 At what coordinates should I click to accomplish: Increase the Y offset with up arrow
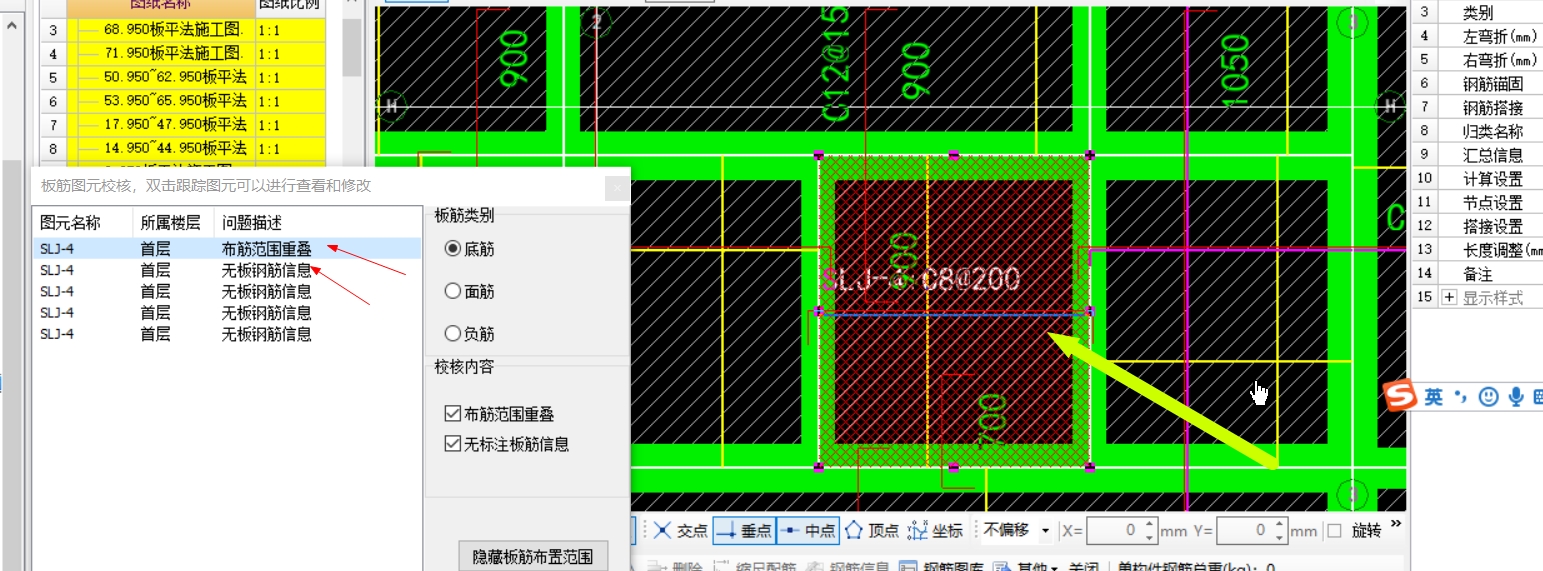pyautogui.click(x=1280, y=525)
